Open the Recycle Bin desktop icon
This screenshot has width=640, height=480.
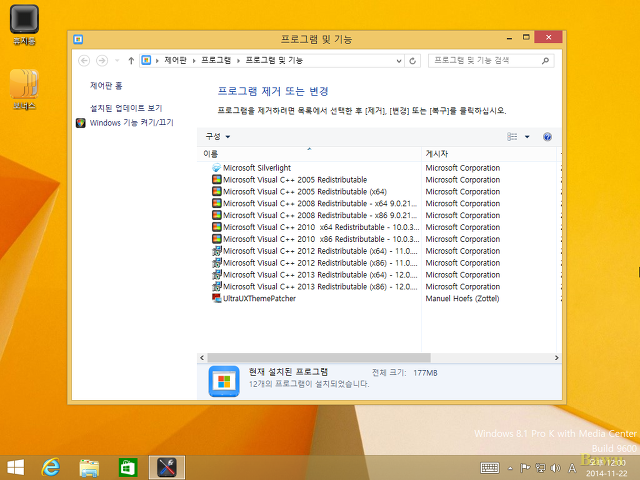point(24,24)
